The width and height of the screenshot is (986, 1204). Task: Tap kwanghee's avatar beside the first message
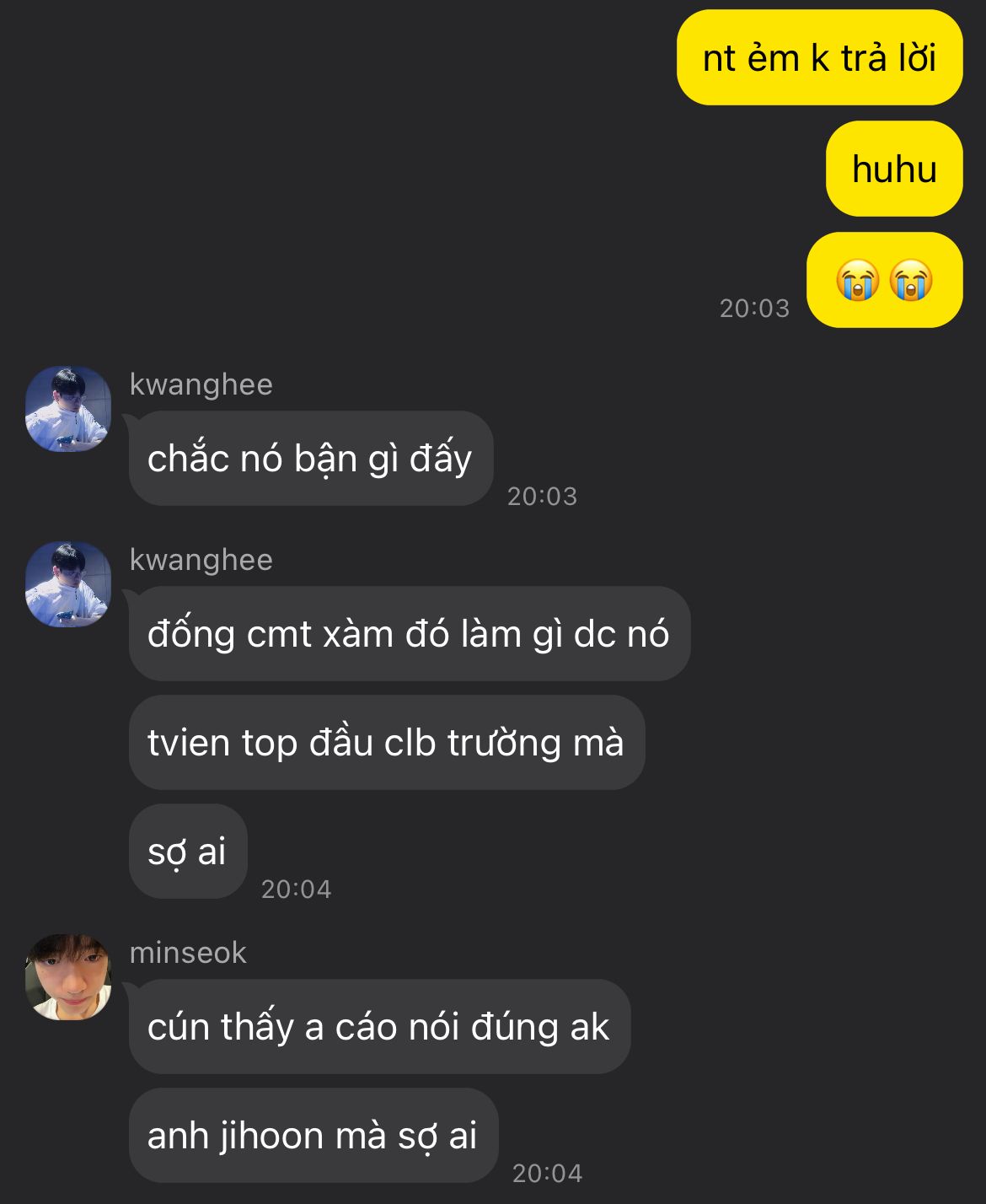[68, 409]
